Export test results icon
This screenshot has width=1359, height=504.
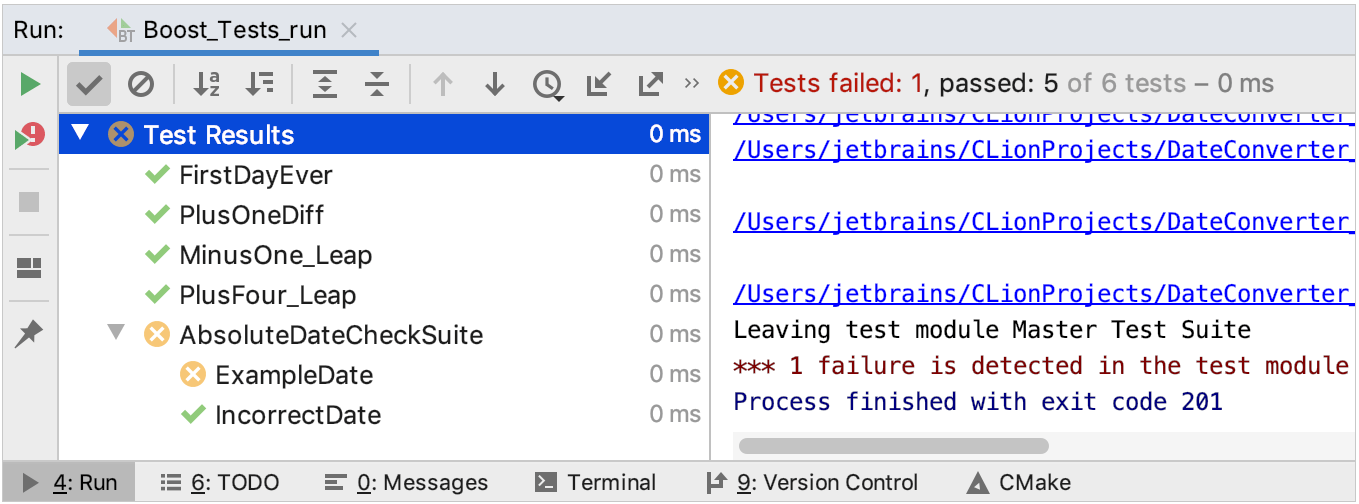click(651, 85)
